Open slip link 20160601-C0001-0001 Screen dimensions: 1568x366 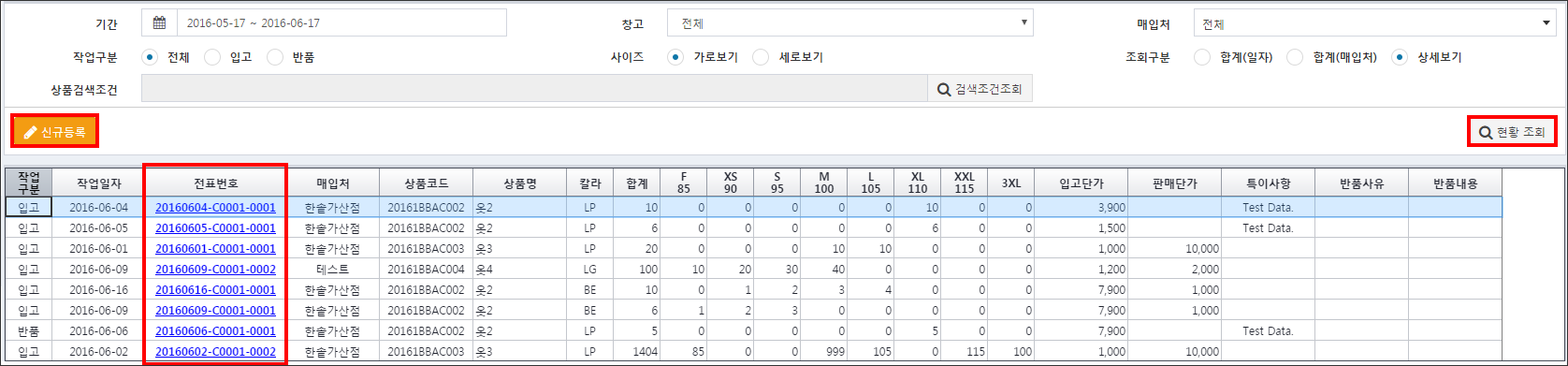point(215,248)
